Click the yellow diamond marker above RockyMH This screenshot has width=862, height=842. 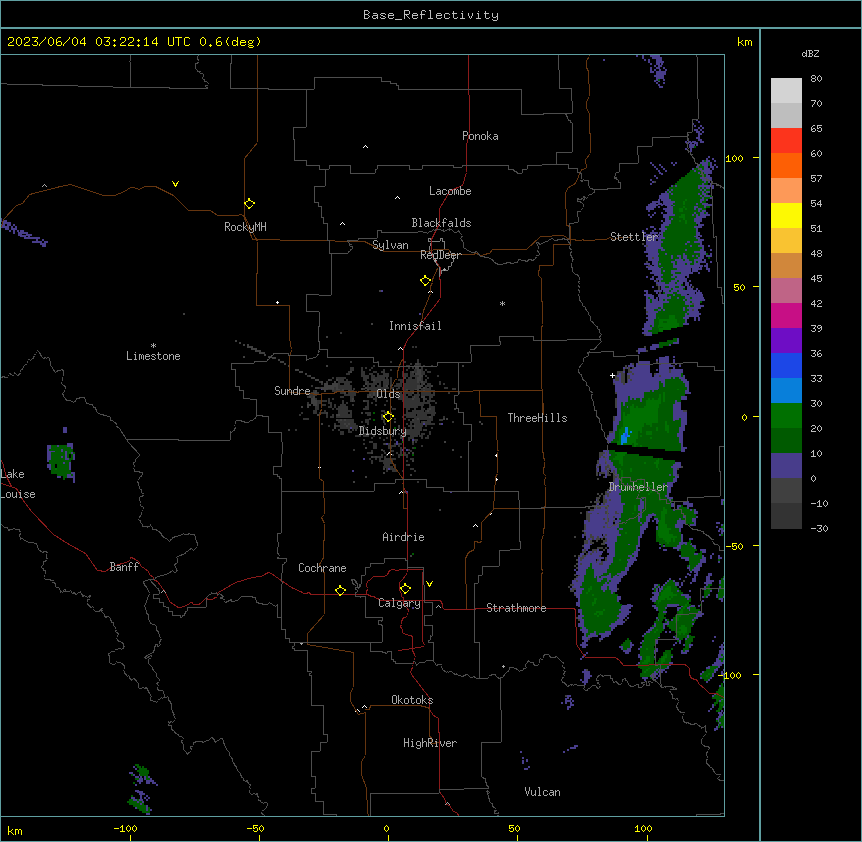click(x=249, y=204)
